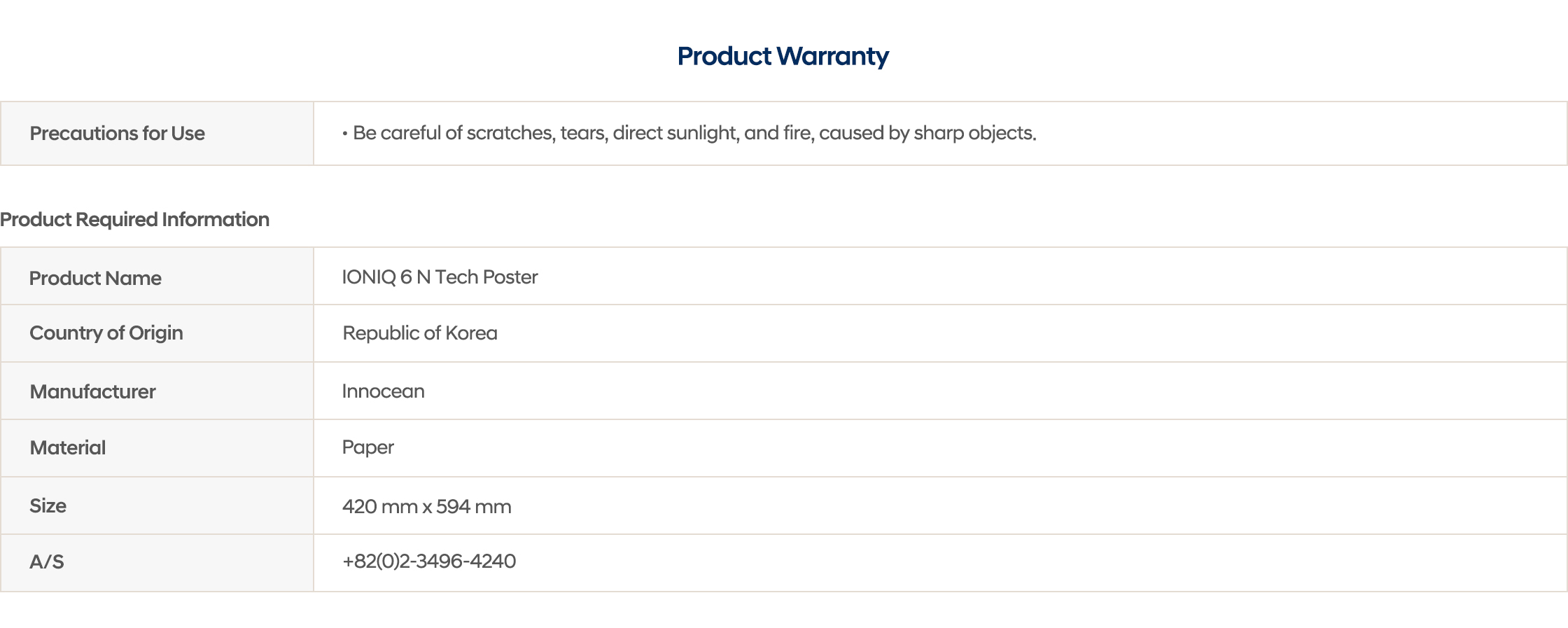Viewport: 1568px width, 628px height.
Task: Click the Innocean manufacturer value
Action: pos(383,391)
